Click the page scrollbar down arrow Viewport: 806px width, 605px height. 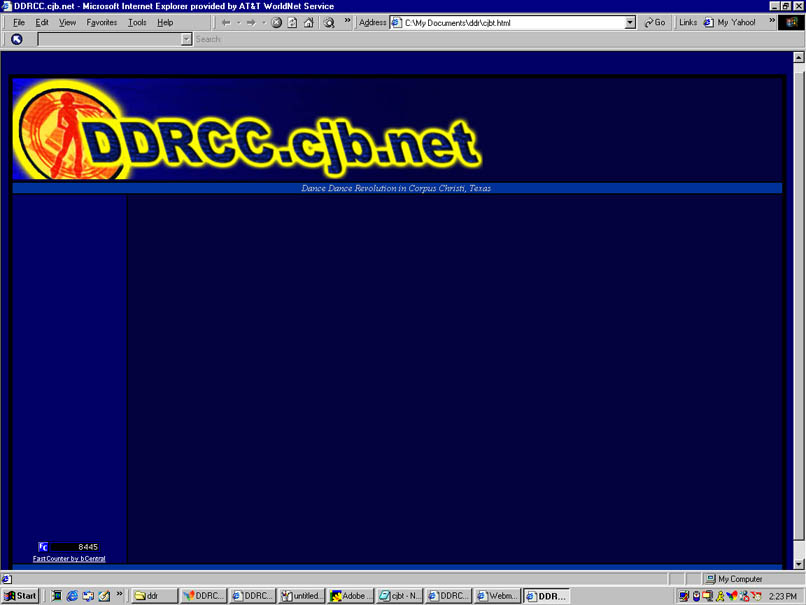coord(798,564)
